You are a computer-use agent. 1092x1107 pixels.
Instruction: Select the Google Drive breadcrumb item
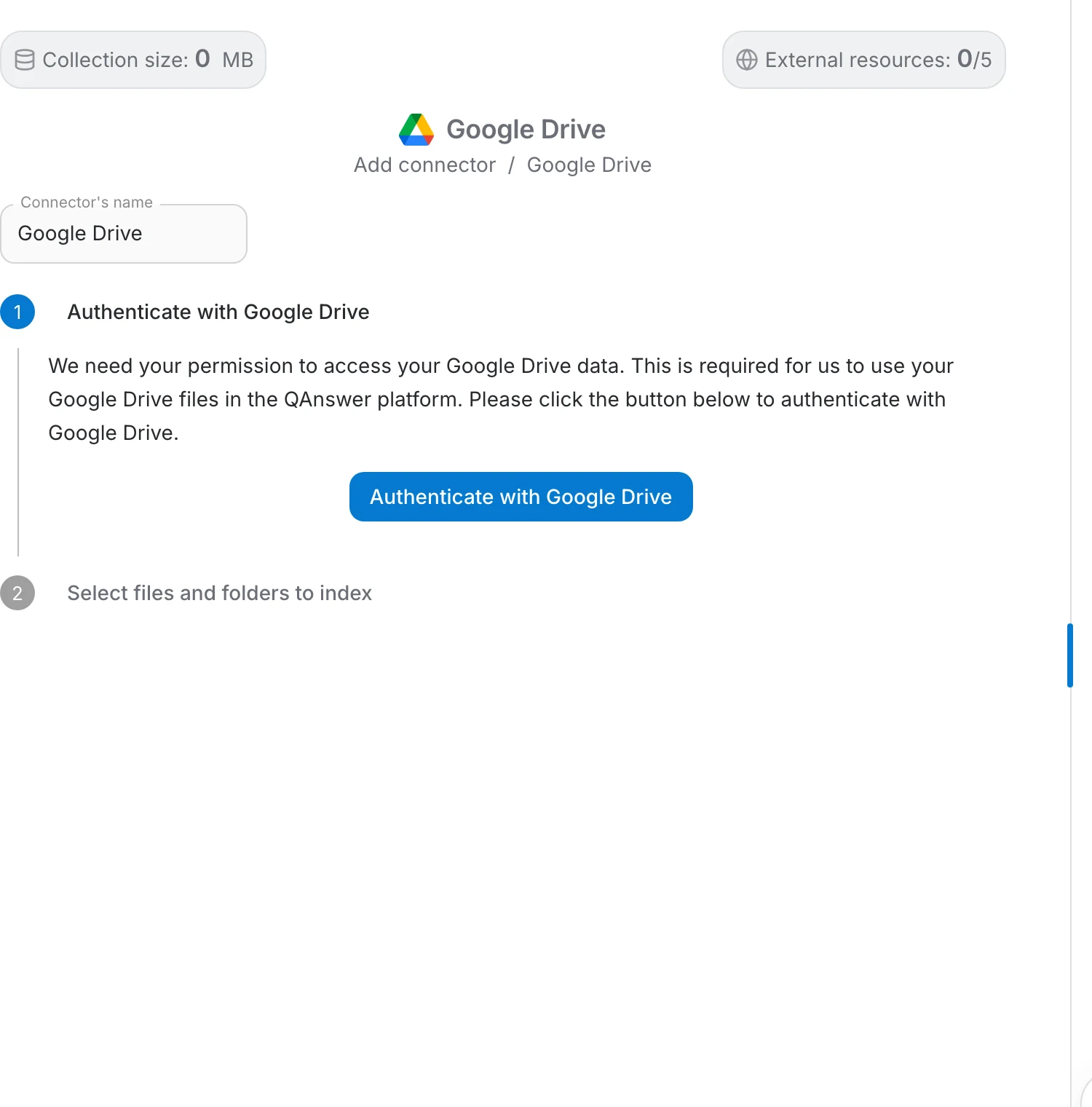(x=589, y=165)
